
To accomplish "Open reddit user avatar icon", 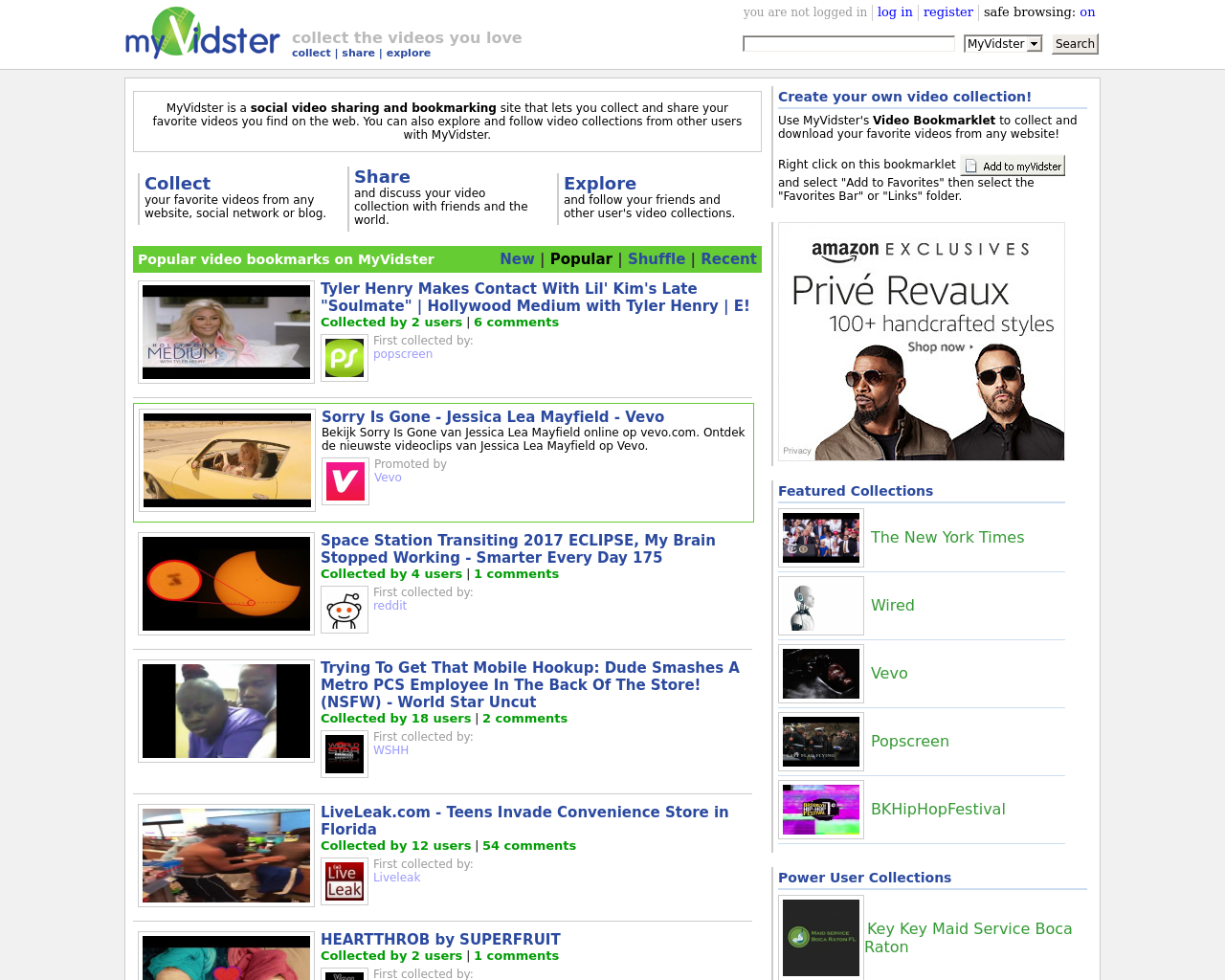I will pos(345,611).
